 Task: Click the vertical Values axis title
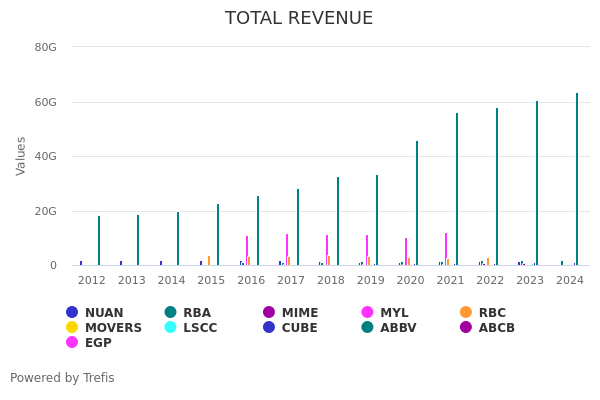(x=22, y=156)
